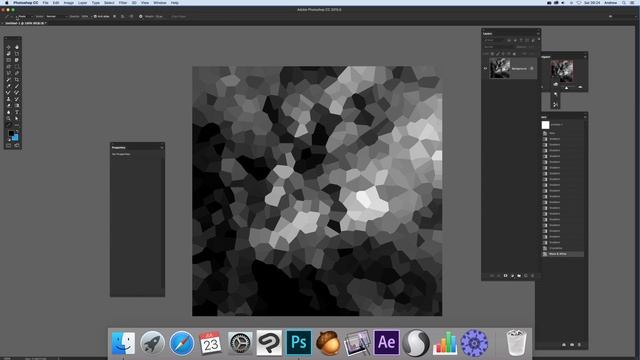This screenshot has height=360, width=640.
Task: Click the link layers icon
Action: point(492,276)
